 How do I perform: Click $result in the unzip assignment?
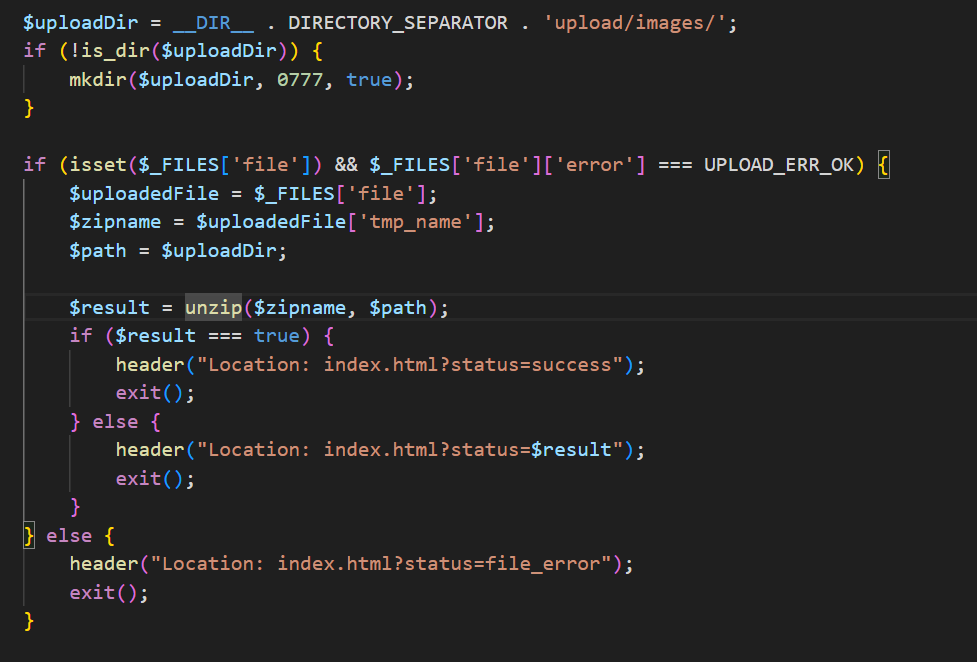[109, 307]
